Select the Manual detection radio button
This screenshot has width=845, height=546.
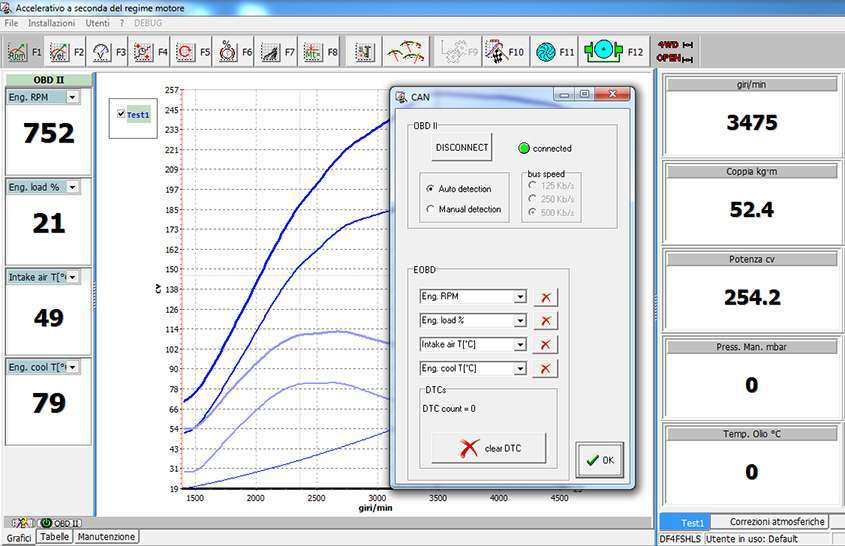pos(431,209)
